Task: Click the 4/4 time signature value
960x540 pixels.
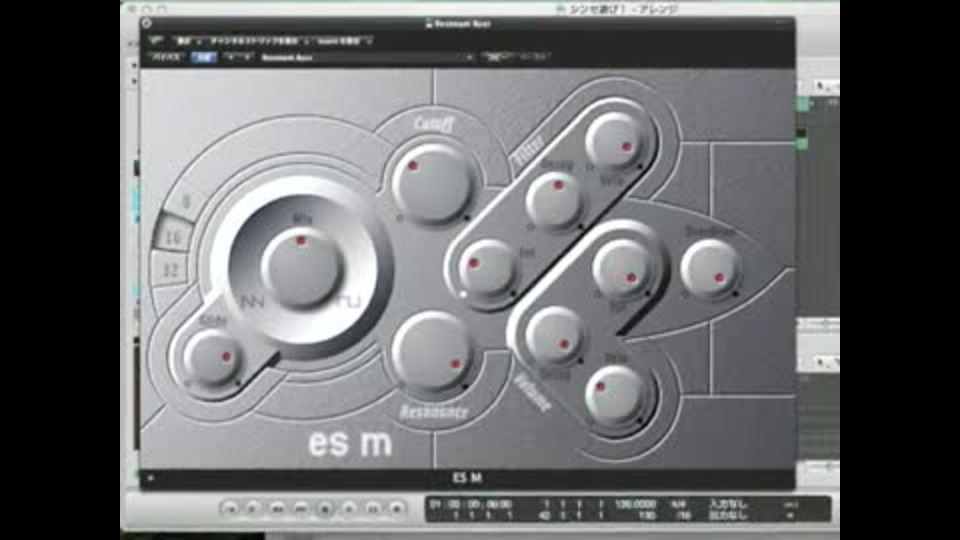Action: pos(678,504)
